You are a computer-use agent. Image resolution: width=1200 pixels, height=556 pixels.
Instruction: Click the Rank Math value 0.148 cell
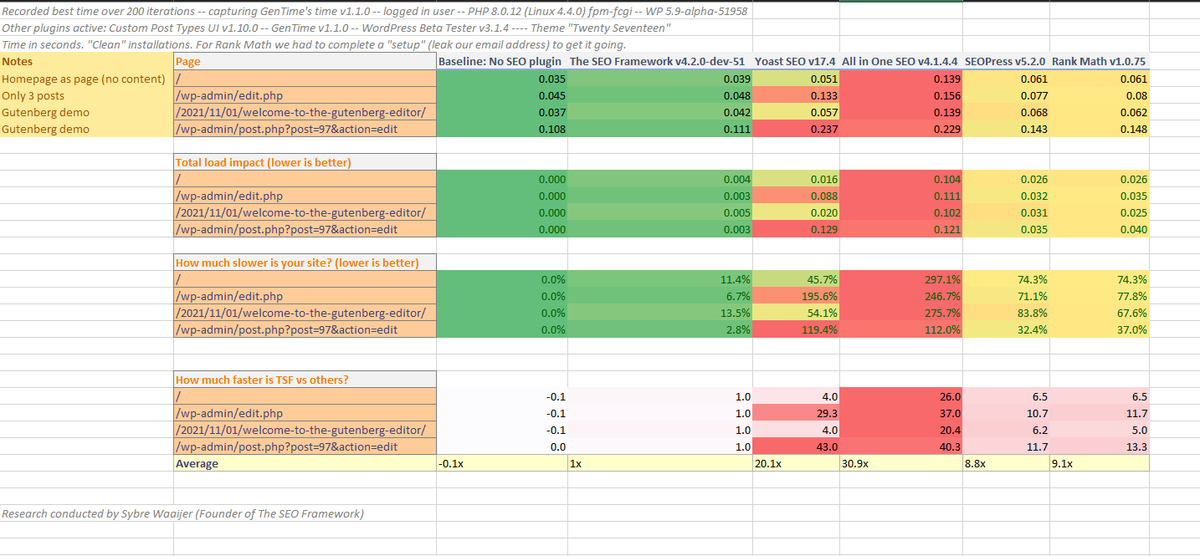click(x=1099, y=129)
